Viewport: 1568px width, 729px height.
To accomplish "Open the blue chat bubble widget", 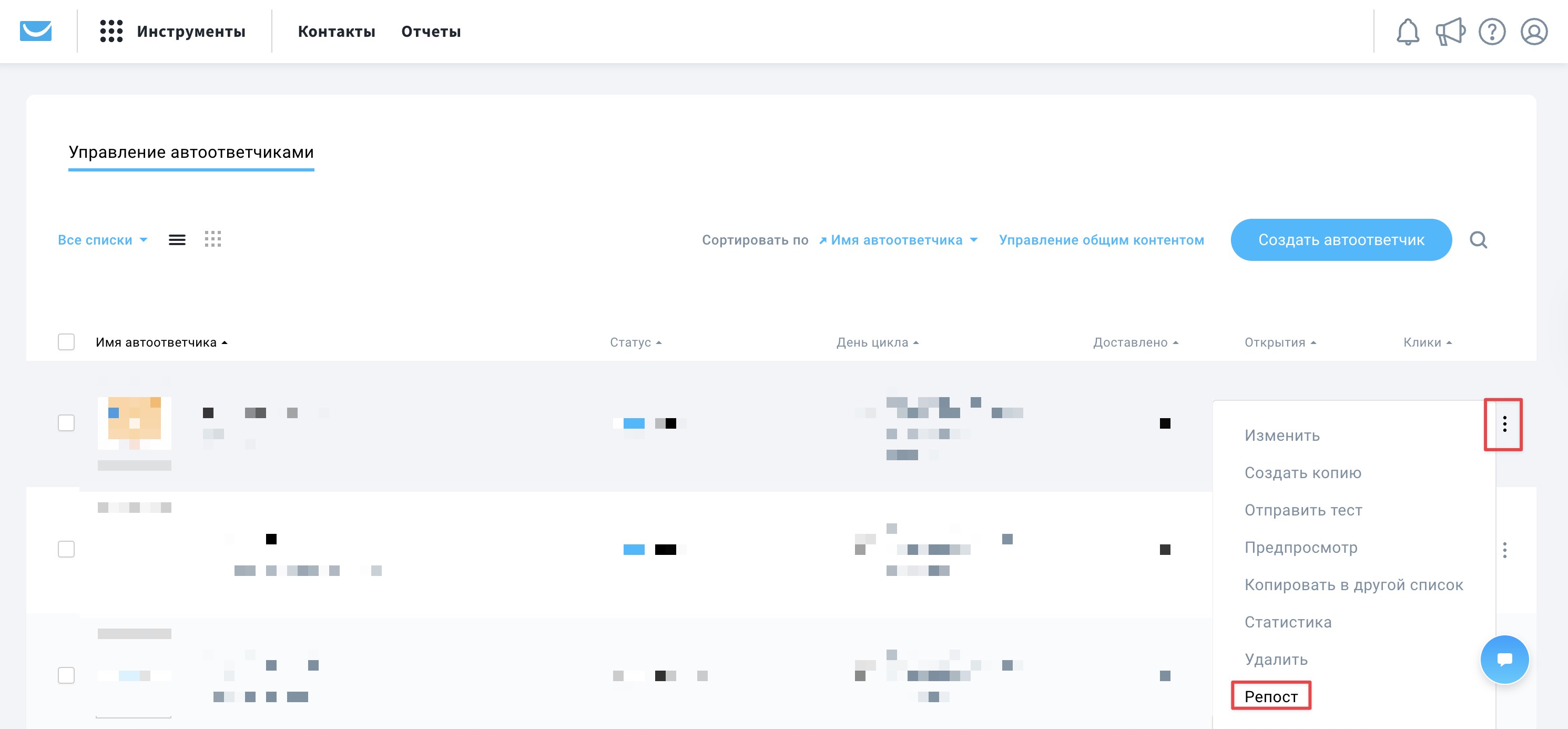I will [x=1504, y=660].
